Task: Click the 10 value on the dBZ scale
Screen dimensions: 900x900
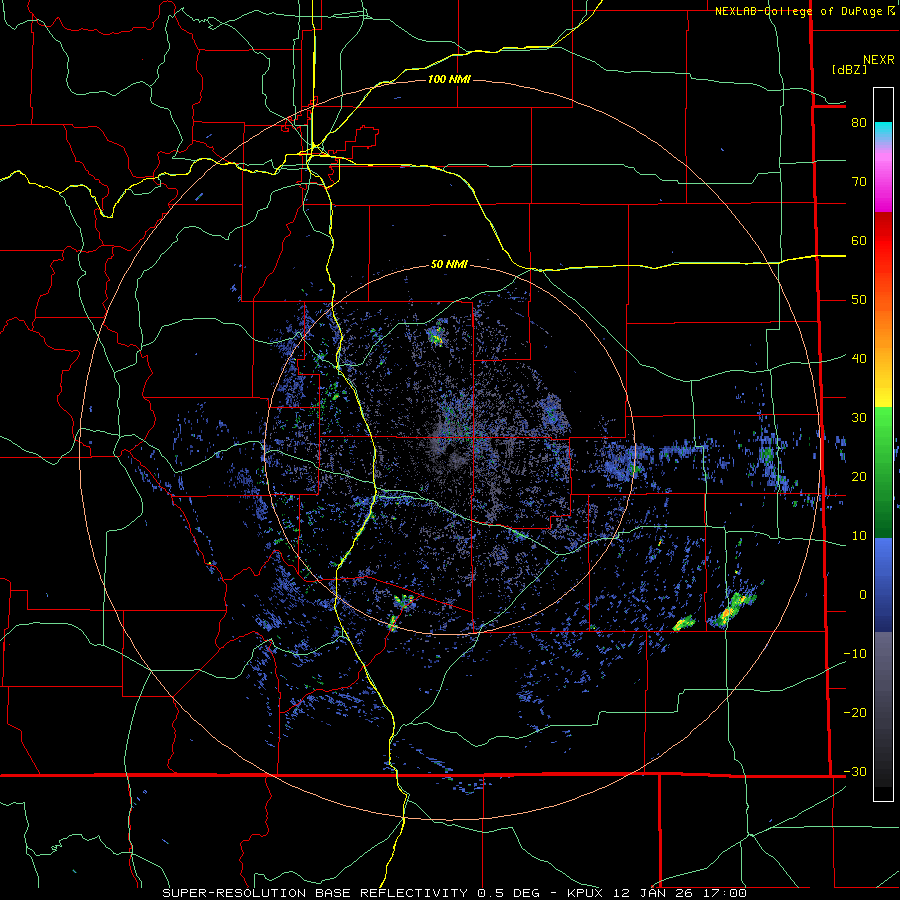Action: pyautogui.click(x=859, y=536)
